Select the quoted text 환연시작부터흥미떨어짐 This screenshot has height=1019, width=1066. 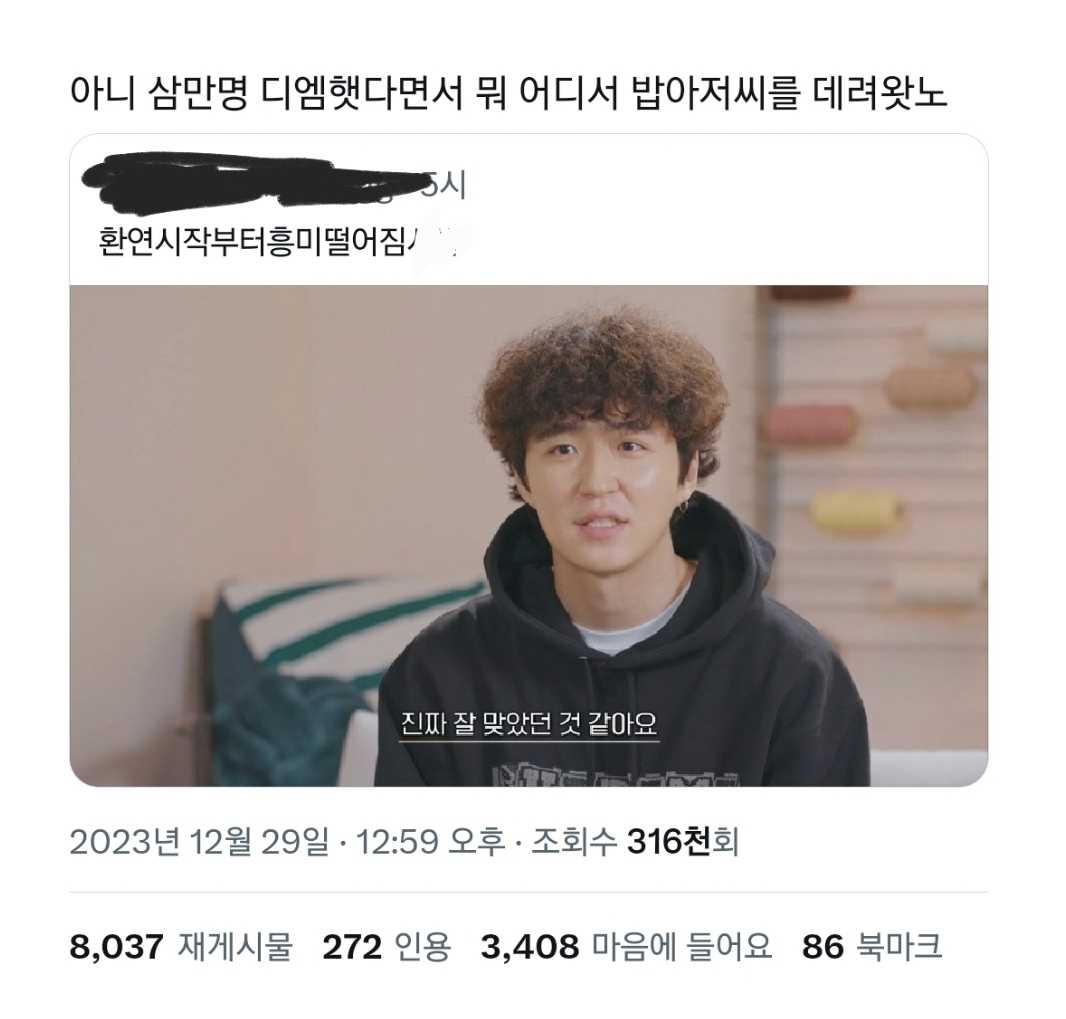tap(253, 243)
